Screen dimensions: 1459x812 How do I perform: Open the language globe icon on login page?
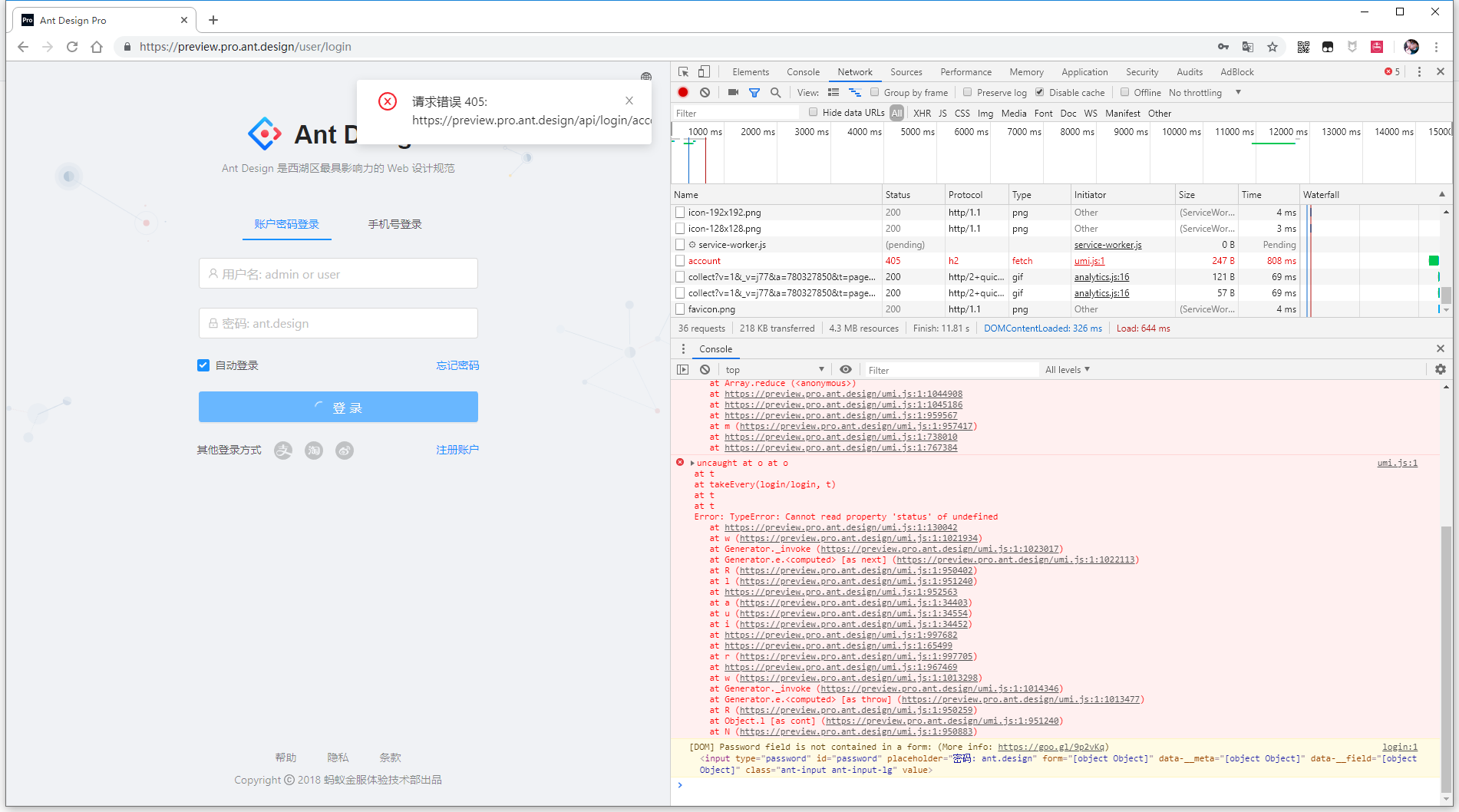[x=646, y=77]
